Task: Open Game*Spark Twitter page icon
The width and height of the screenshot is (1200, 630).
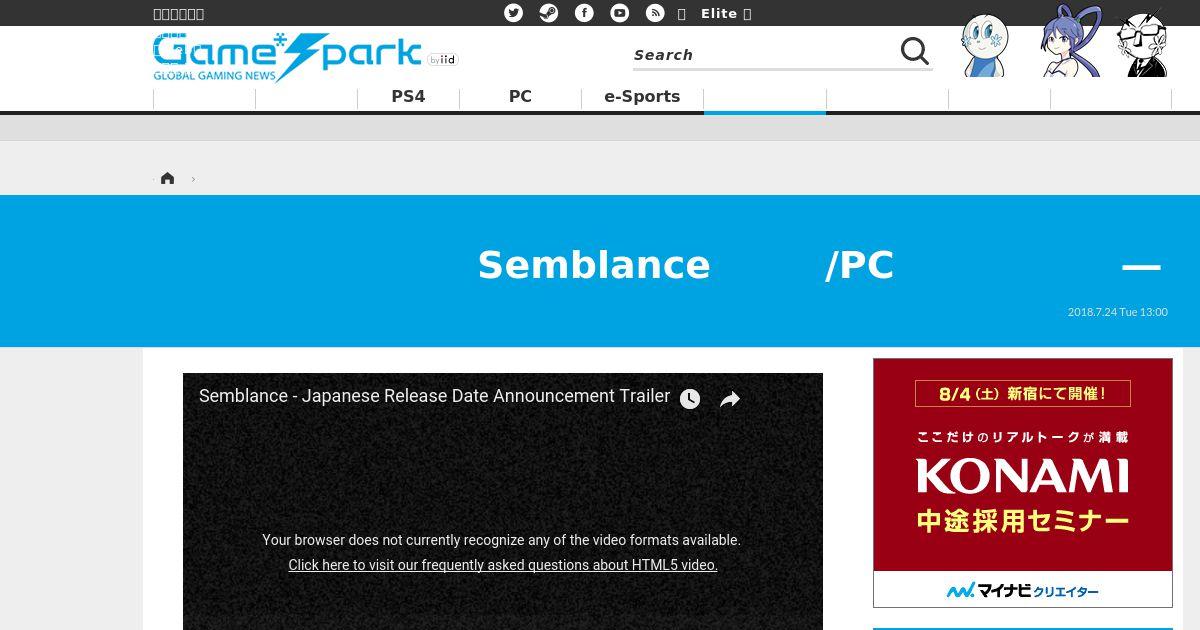Action: point(514,13)
